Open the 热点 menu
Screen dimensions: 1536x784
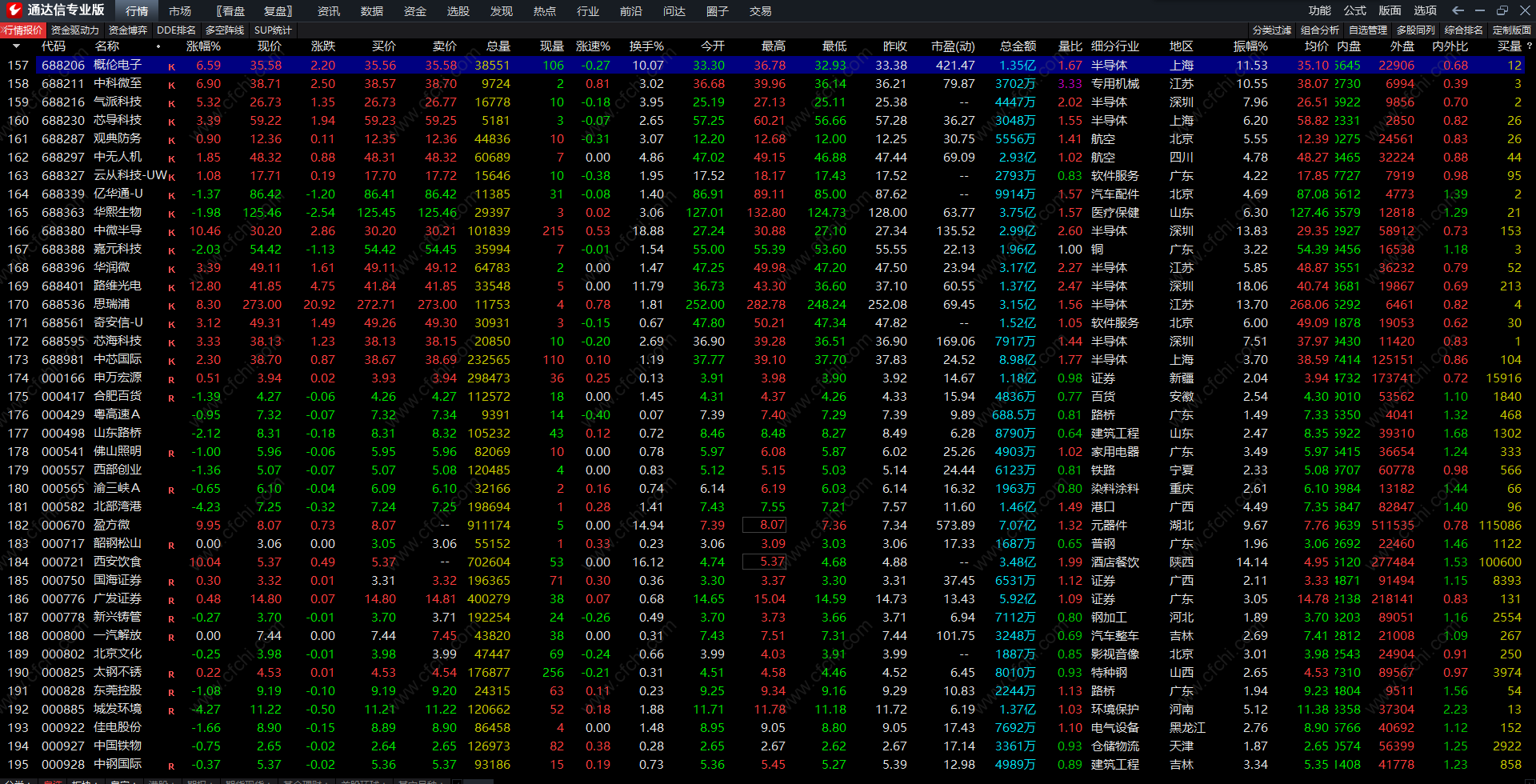tap(545, 11)
